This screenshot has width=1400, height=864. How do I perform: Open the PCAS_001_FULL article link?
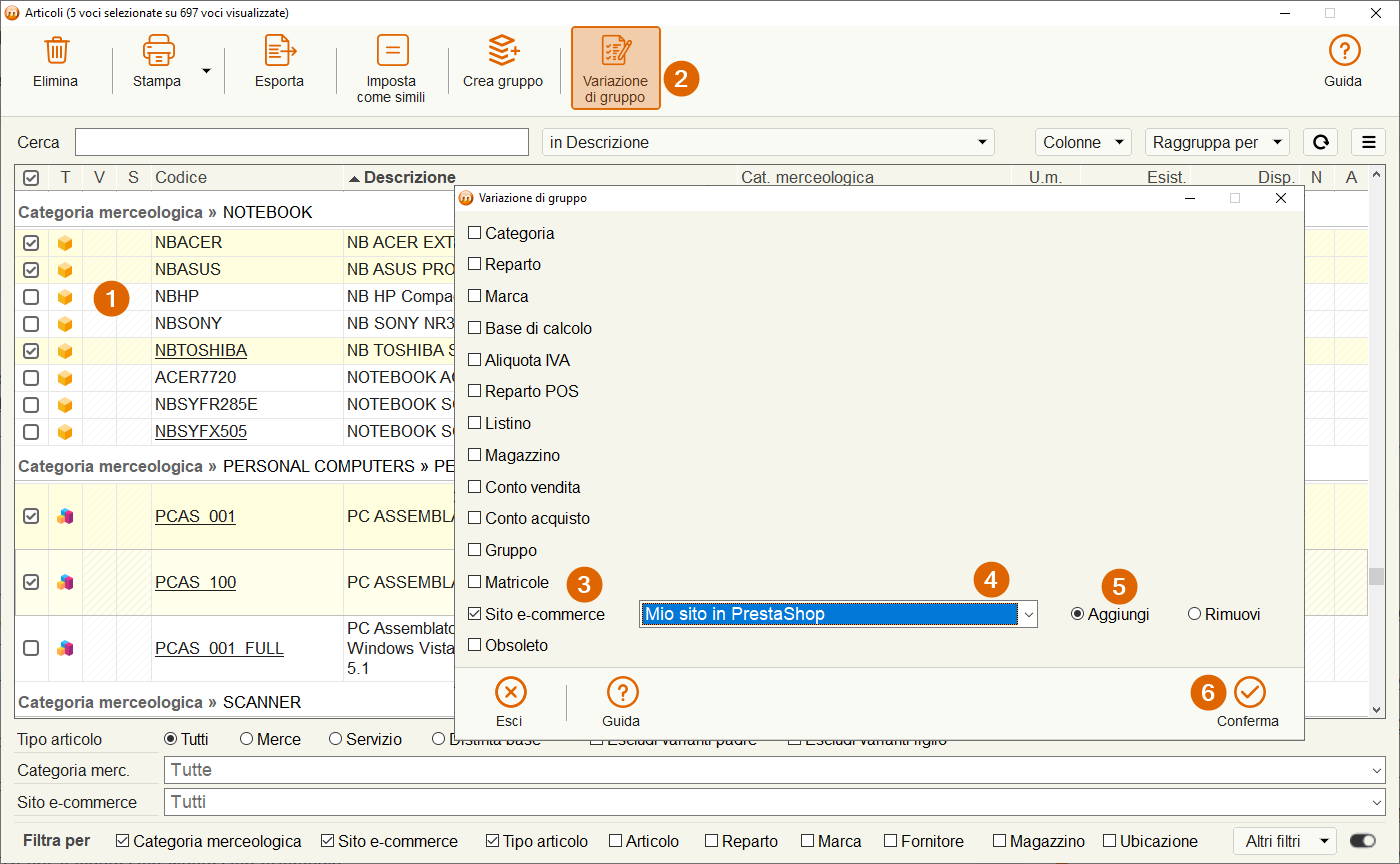point(219,648)
